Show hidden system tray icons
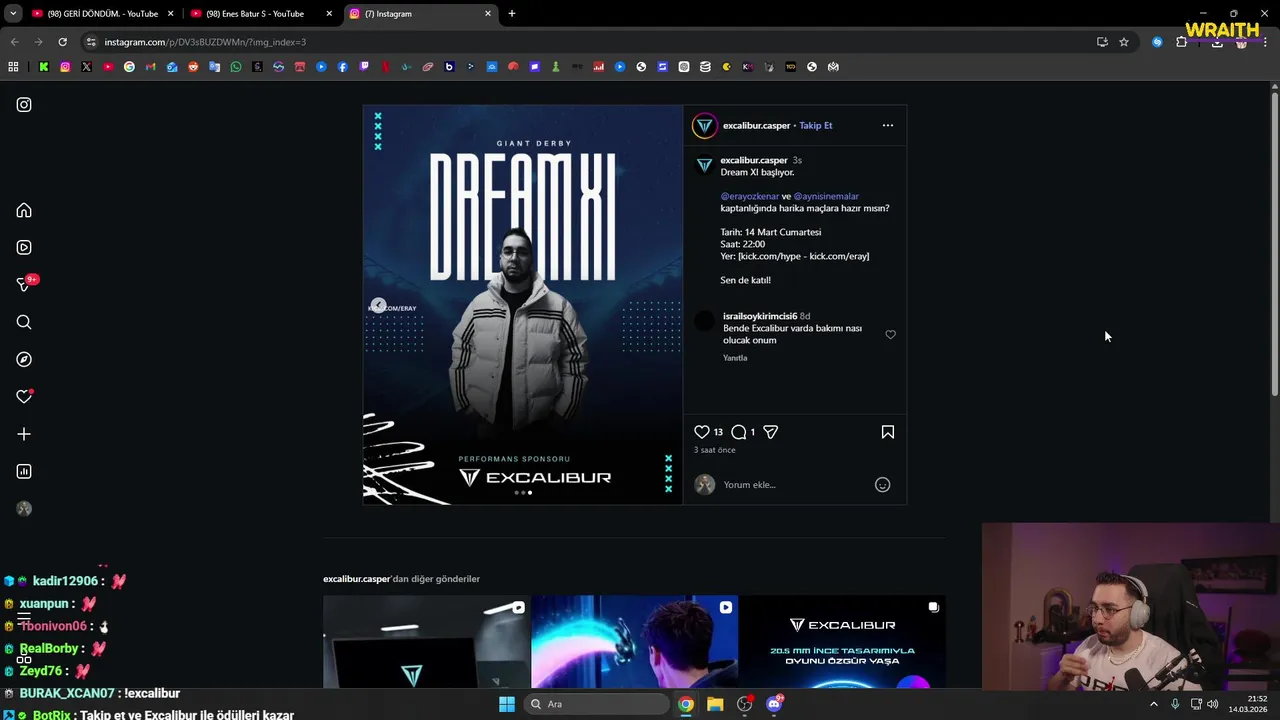The image size is (1280, 720). coord(1153,704)
